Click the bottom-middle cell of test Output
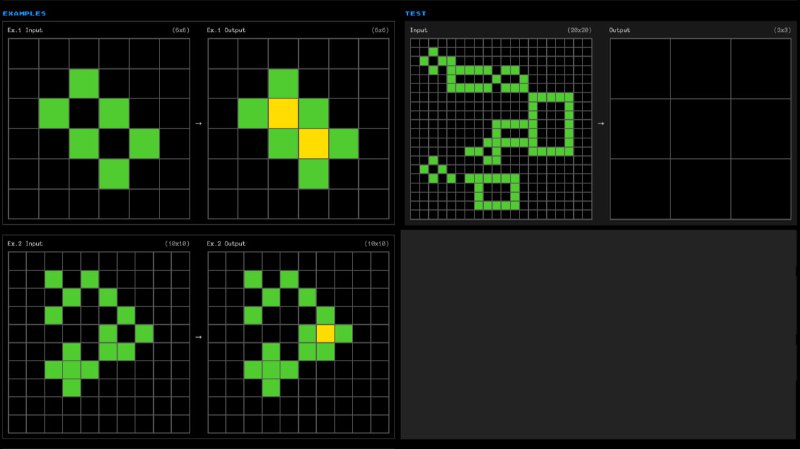This screenshot has width=800, height=449. click(701, 189)
